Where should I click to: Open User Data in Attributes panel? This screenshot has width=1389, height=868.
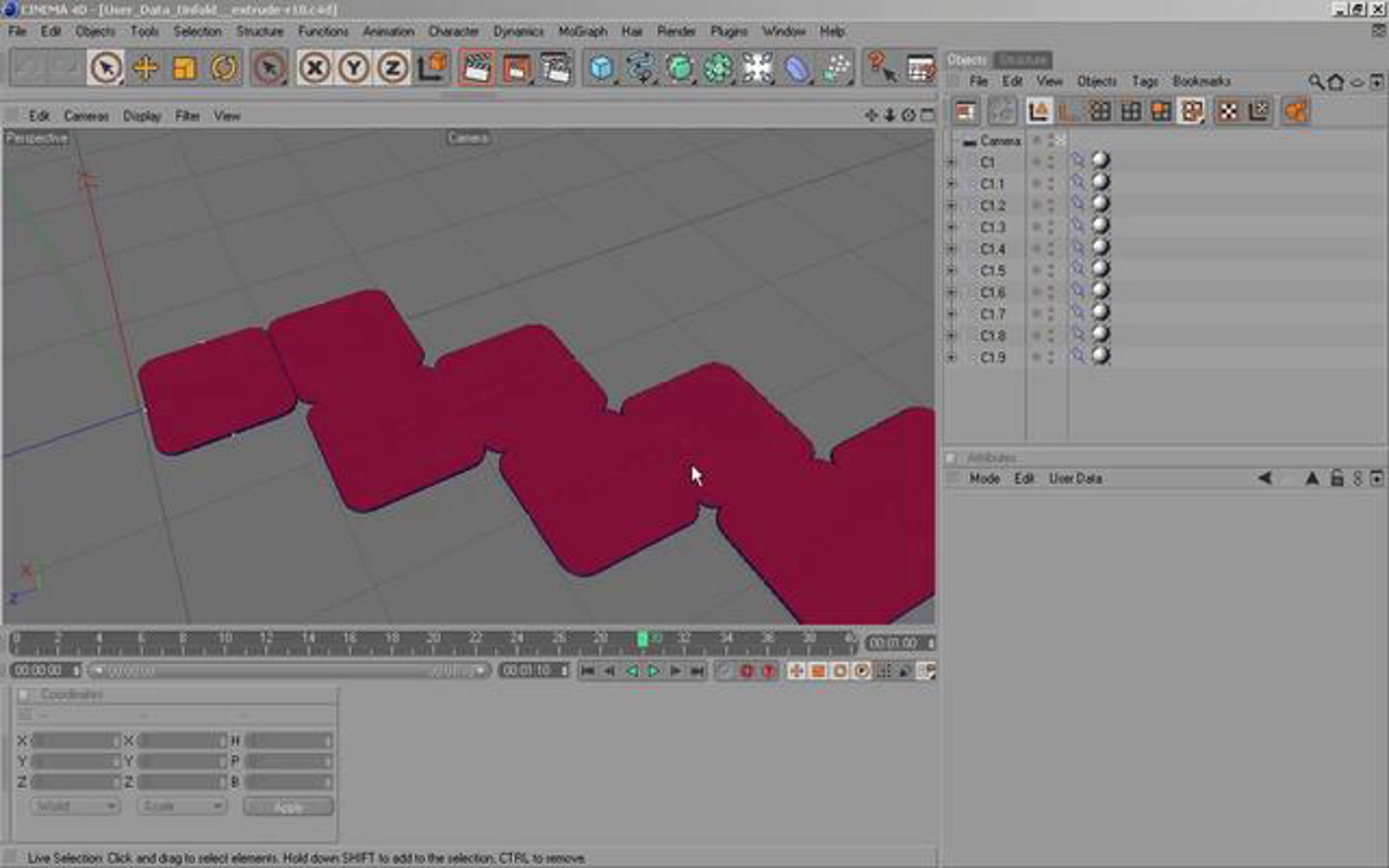(1075, 479)
